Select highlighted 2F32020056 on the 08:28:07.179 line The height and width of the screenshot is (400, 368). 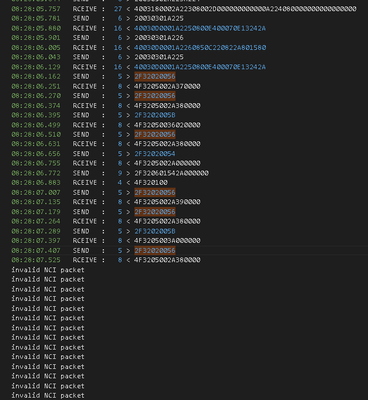click(155, 212)
